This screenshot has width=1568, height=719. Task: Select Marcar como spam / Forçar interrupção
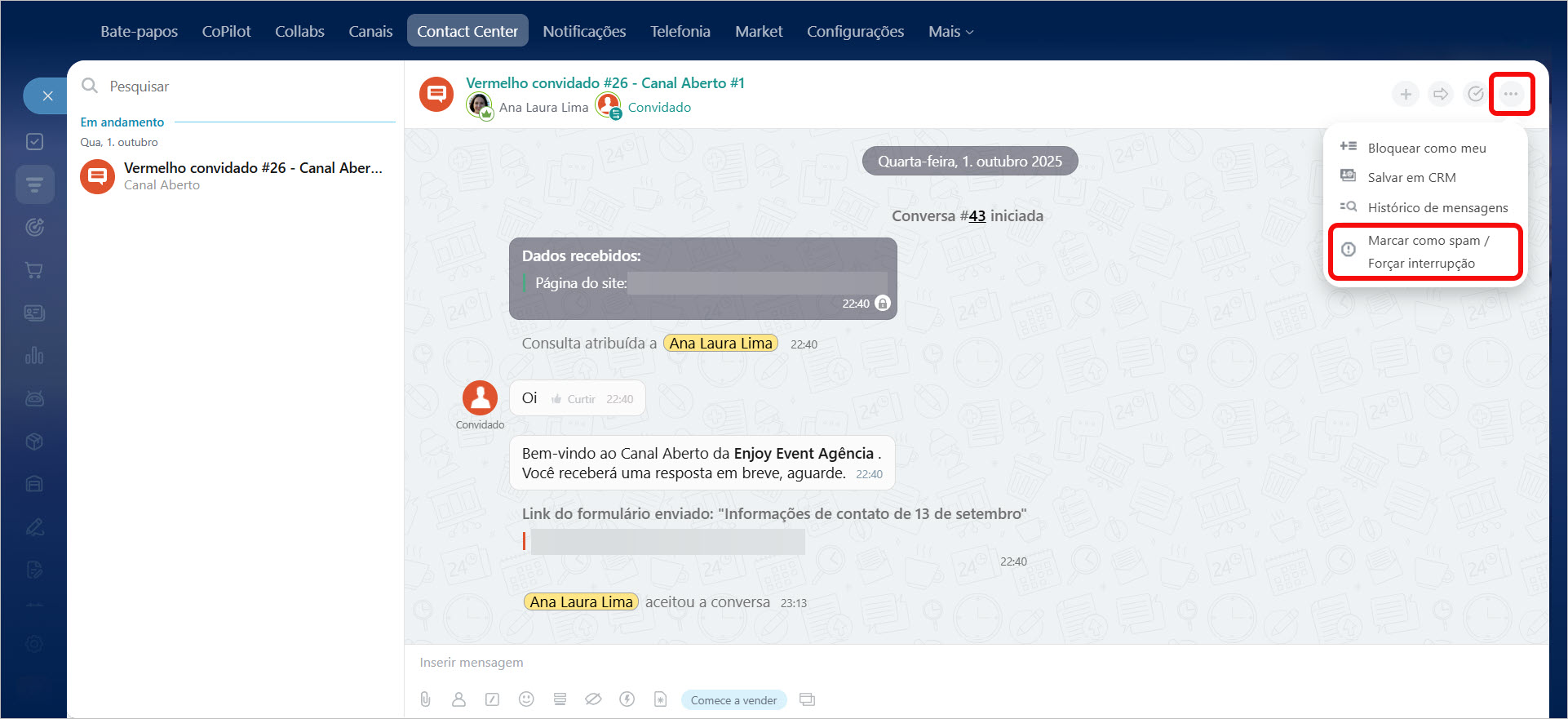(x=1426, y=251)
